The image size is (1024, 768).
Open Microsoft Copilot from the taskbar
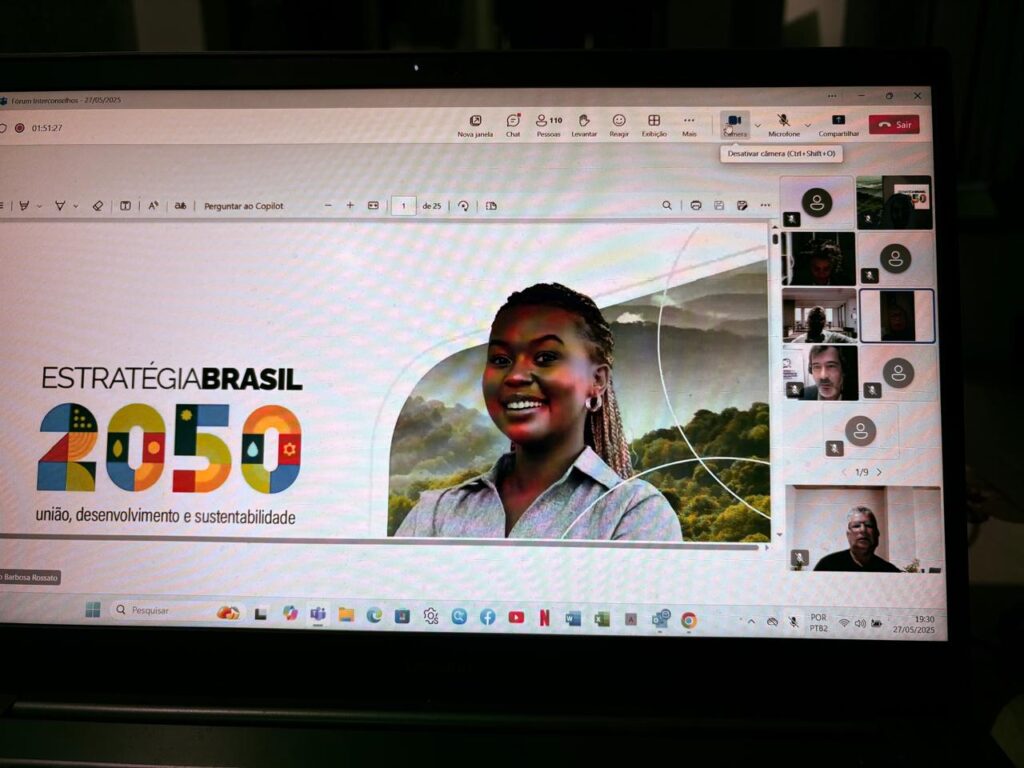click(x=290, y=613)
